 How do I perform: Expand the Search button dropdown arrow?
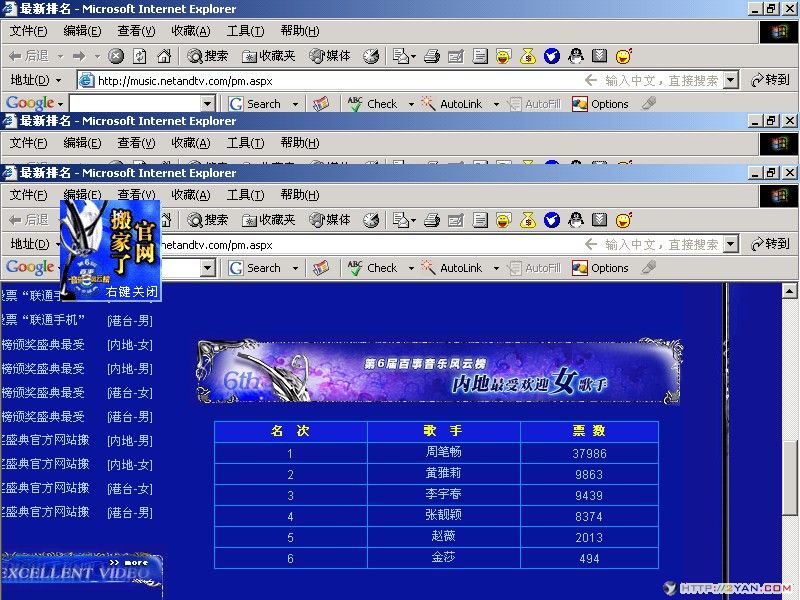[x=294, y=267]
